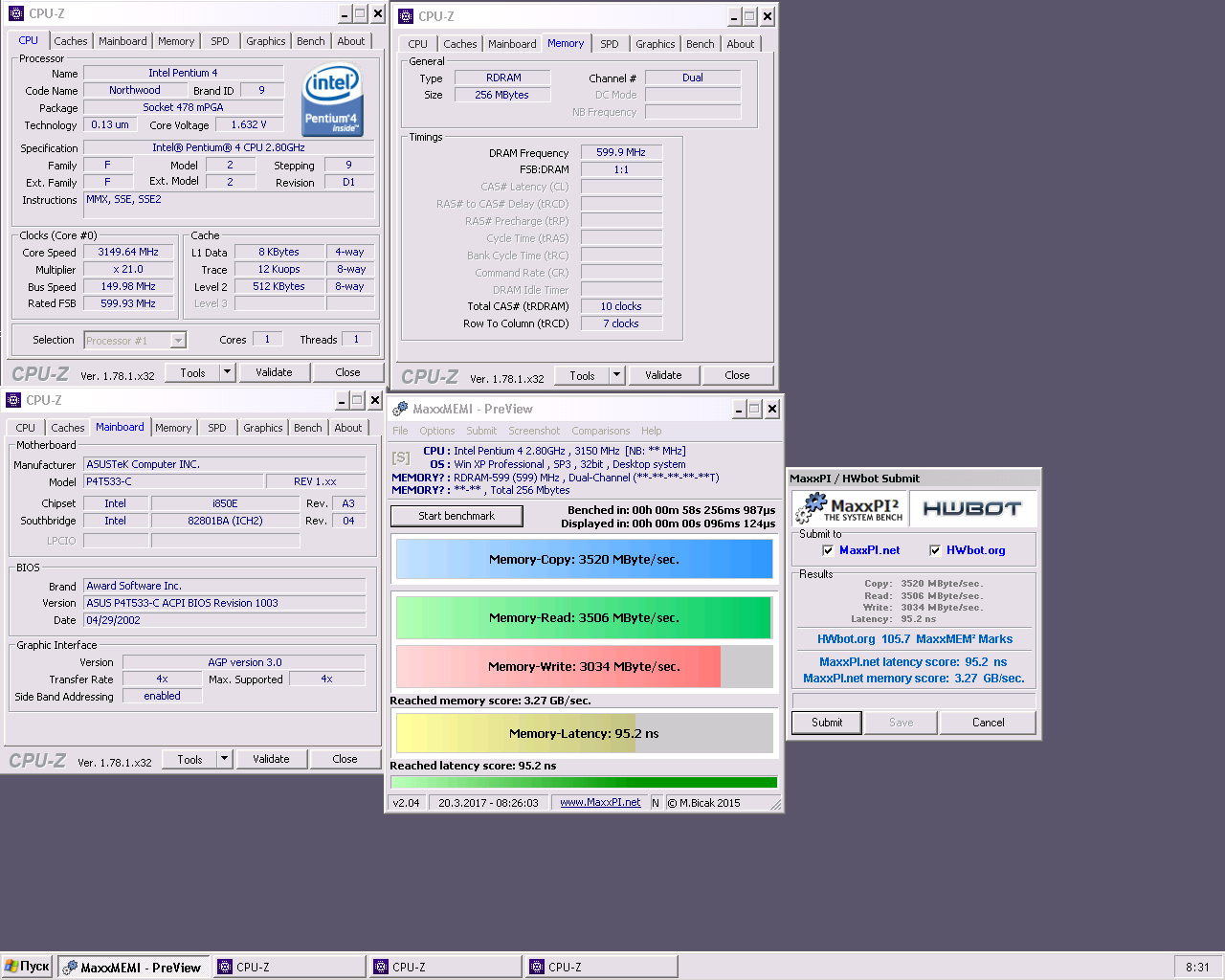
Task: Click DRAM Frequency value 599.9 MHz
Action: coord(621,152)
